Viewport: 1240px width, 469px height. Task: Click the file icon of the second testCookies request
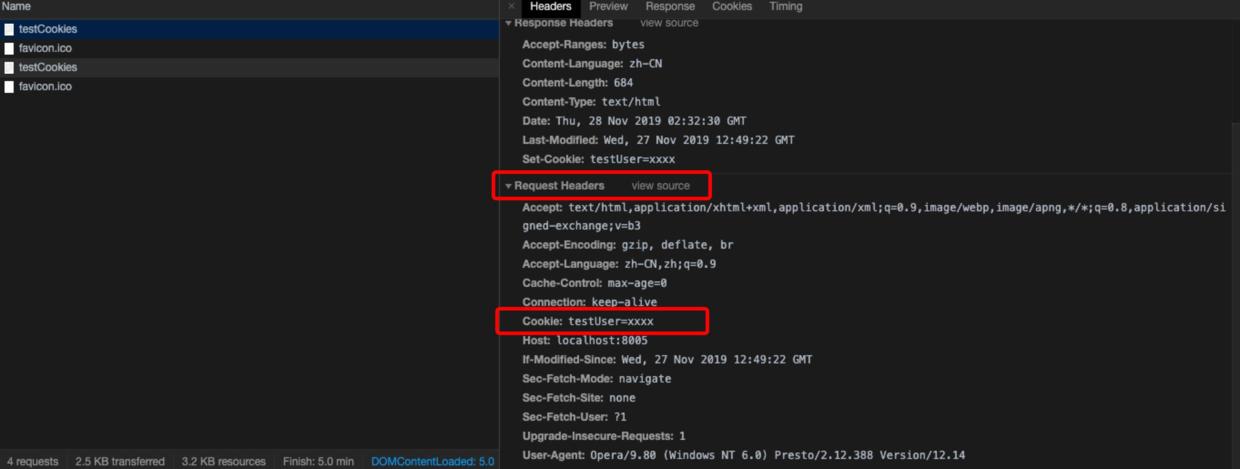click(9, 67)
